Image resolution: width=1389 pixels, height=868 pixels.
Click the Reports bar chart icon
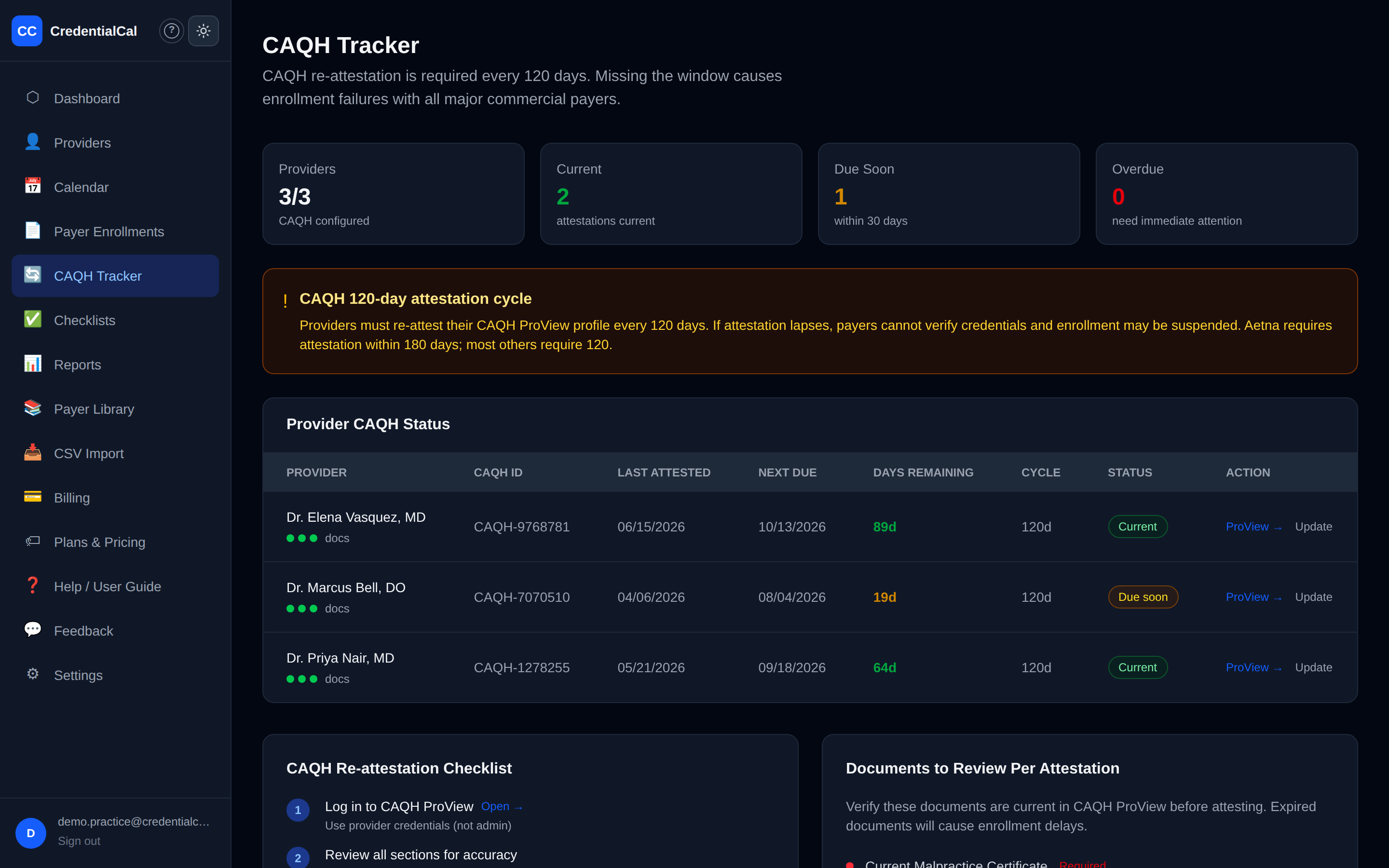(x=33, y=364)
